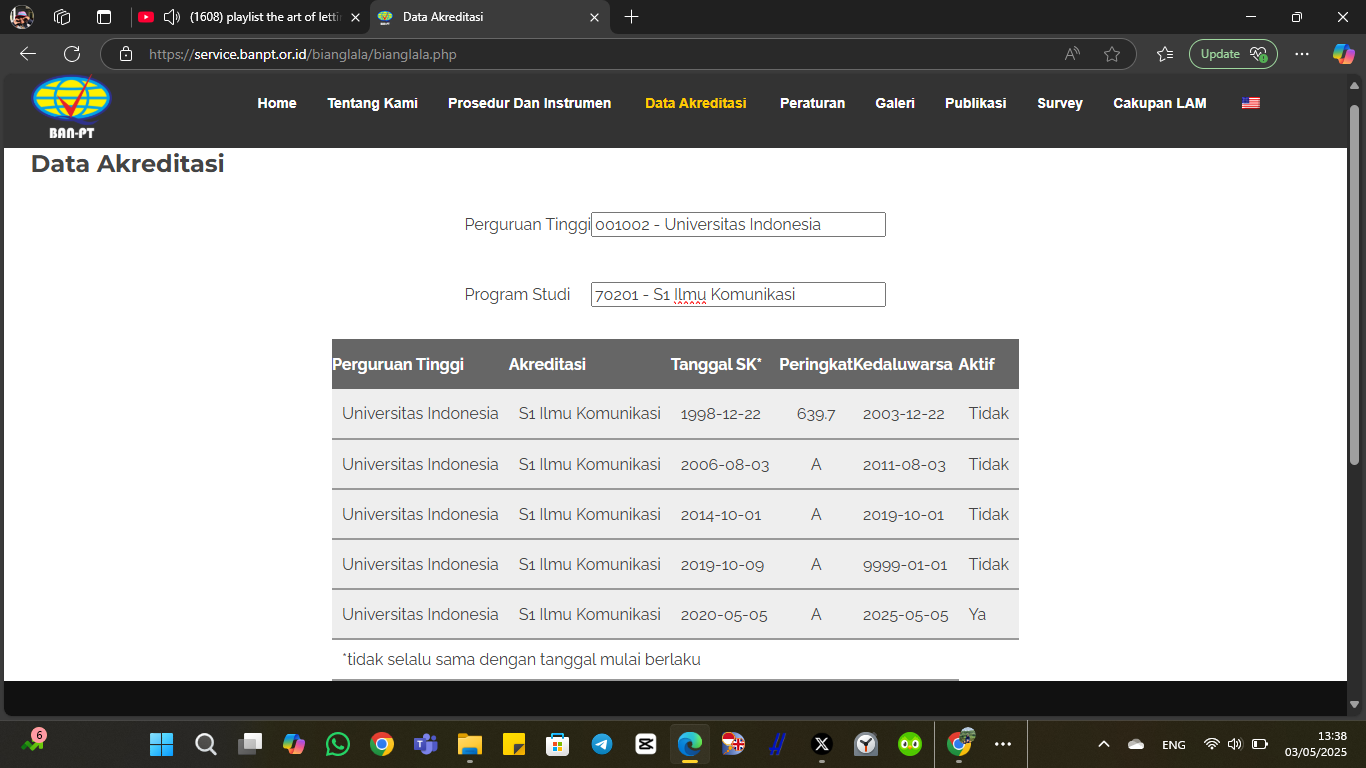
Task: Open the Peraturan menu
Action: [812, 103]
